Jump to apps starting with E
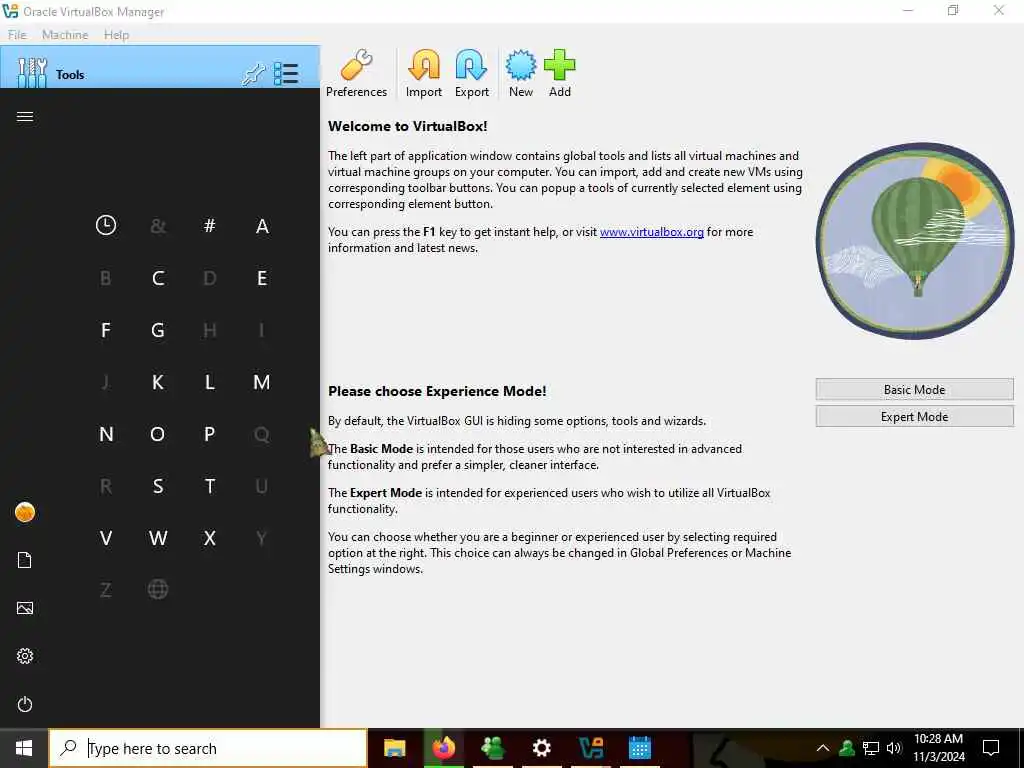The height and width of the screenshot is (768, 1024). (x=262, y=278)
